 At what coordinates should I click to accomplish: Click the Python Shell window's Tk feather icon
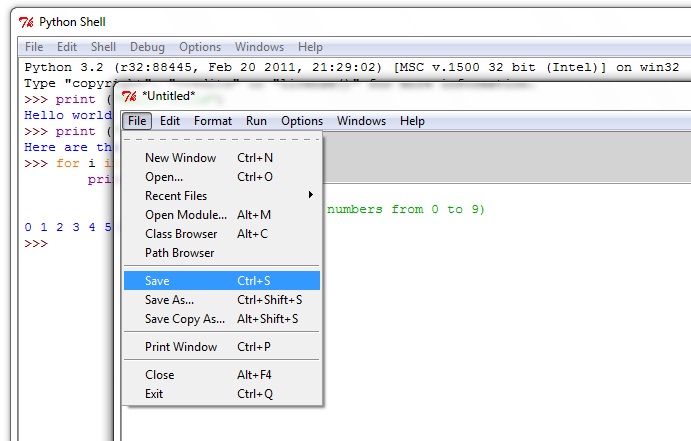26,22
